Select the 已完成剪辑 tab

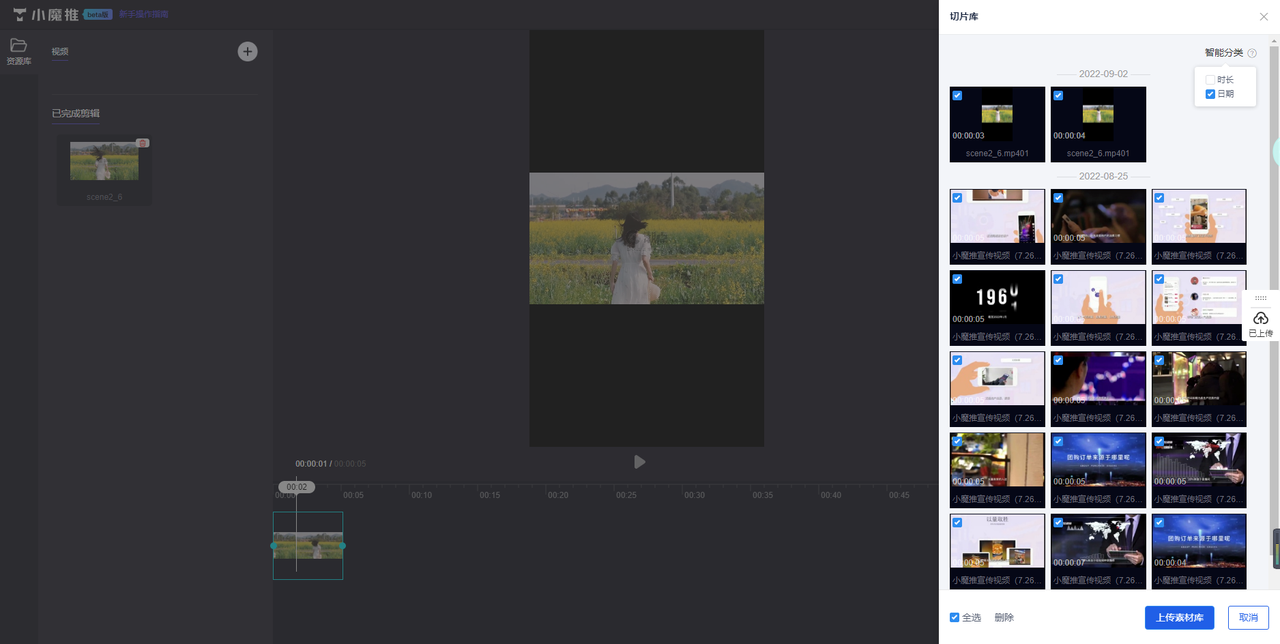(76, 114)
